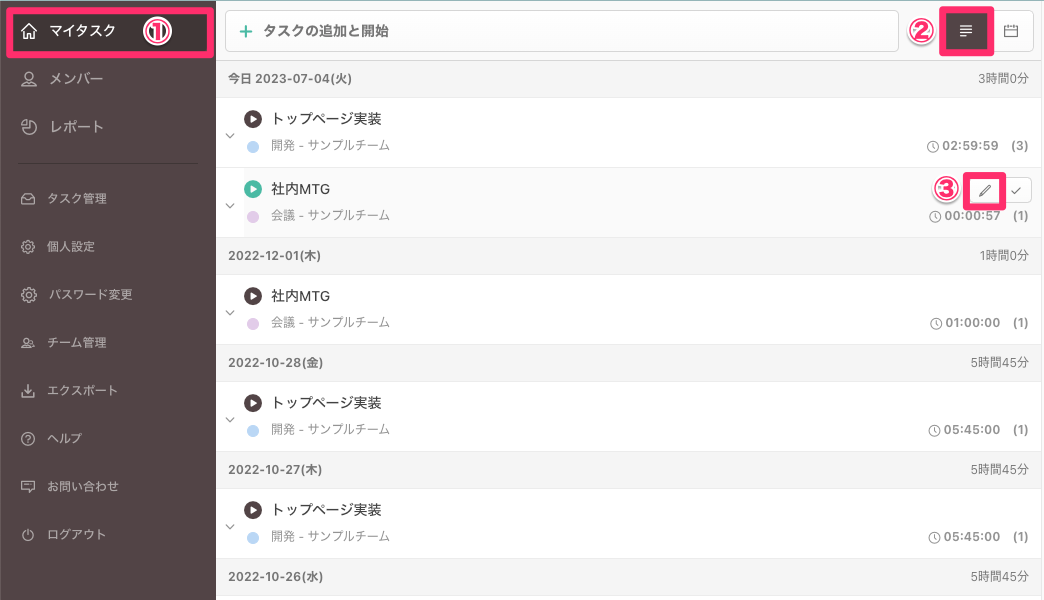Open the レポート chart icon
The height and width of the screenshot is (600, 1044).
(x=29, y=127)
